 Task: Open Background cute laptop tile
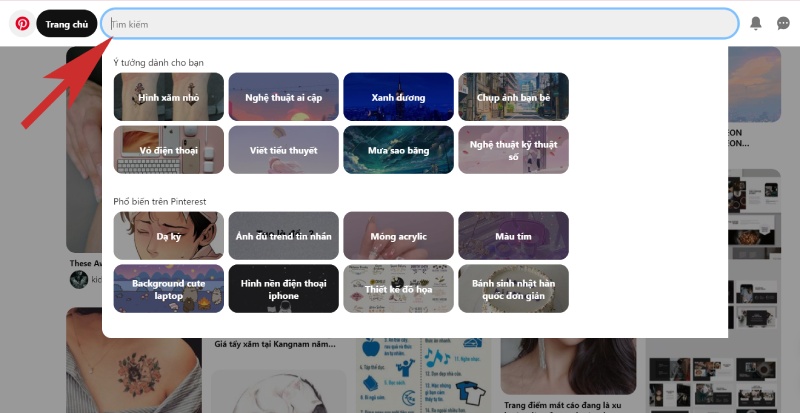pyautogui.click(x=169, y=289)
